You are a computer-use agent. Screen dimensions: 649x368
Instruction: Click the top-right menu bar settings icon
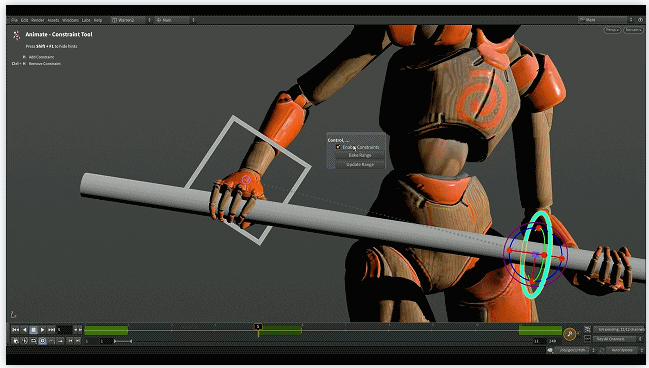click(x=640, y=19)
